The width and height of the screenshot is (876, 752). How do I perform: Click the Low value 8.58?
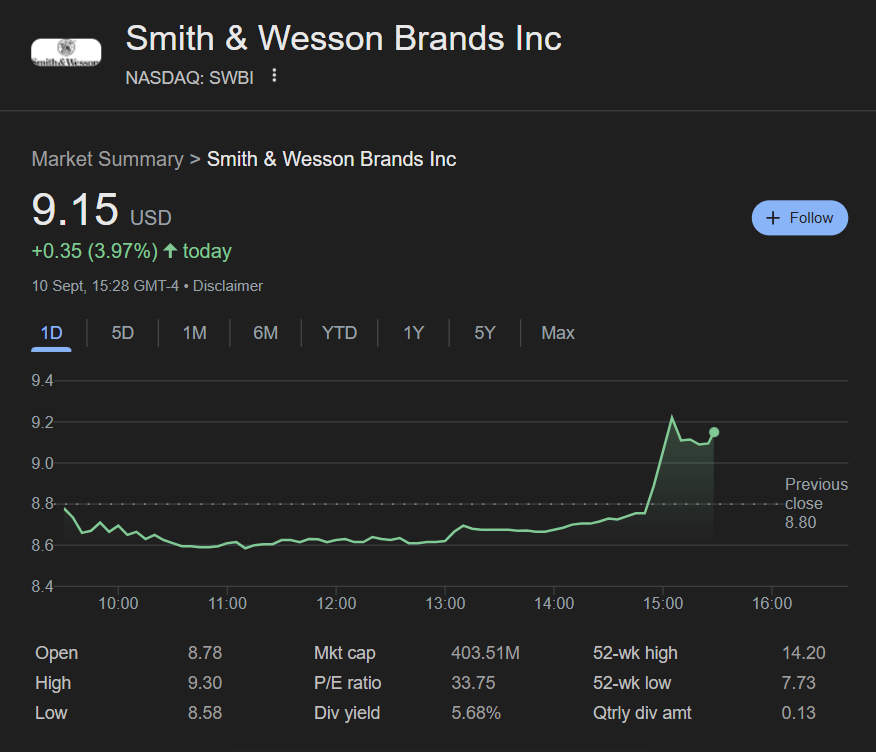[204, 713]
